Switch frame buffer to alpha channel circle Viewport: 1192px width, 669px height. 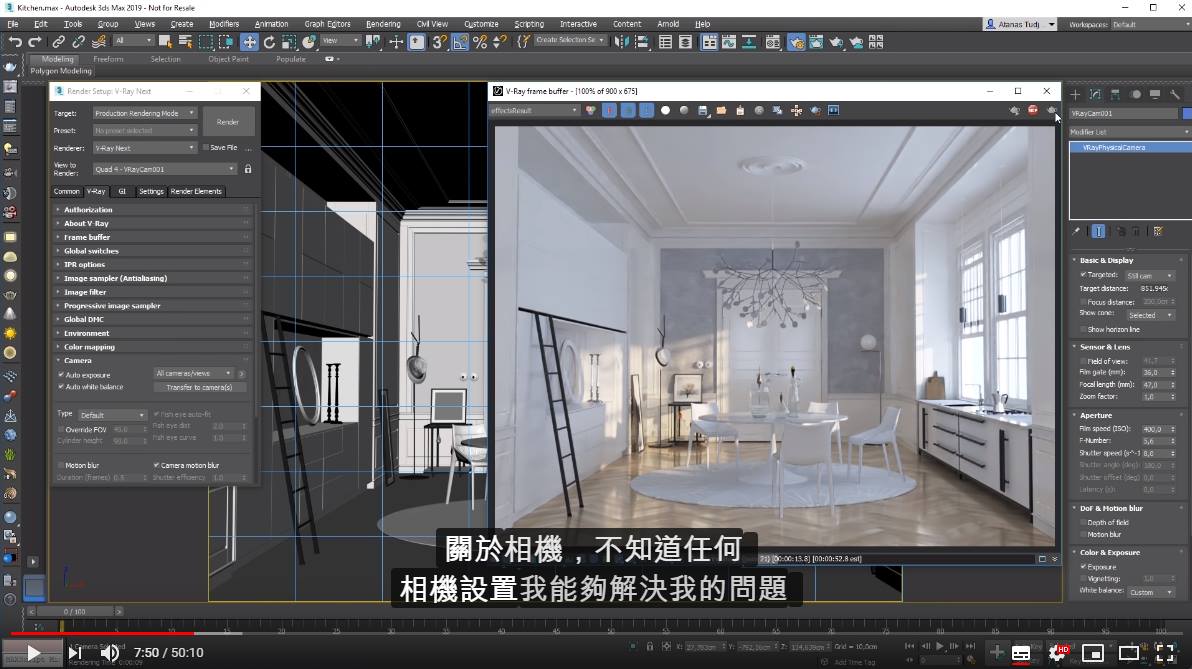[x=665, y=110]
